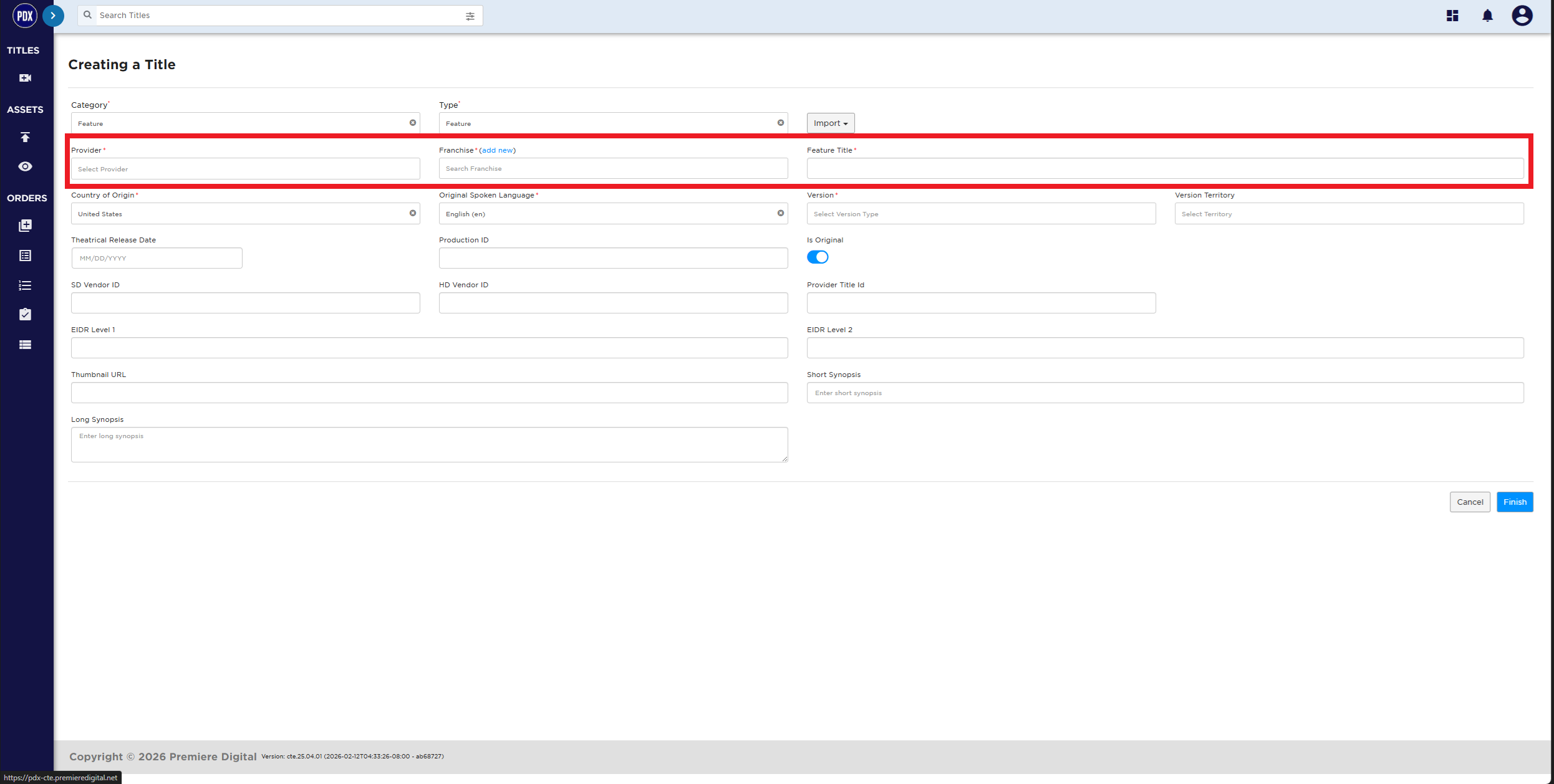Go to the TITLES sidebar section

(x=23, y=50)
